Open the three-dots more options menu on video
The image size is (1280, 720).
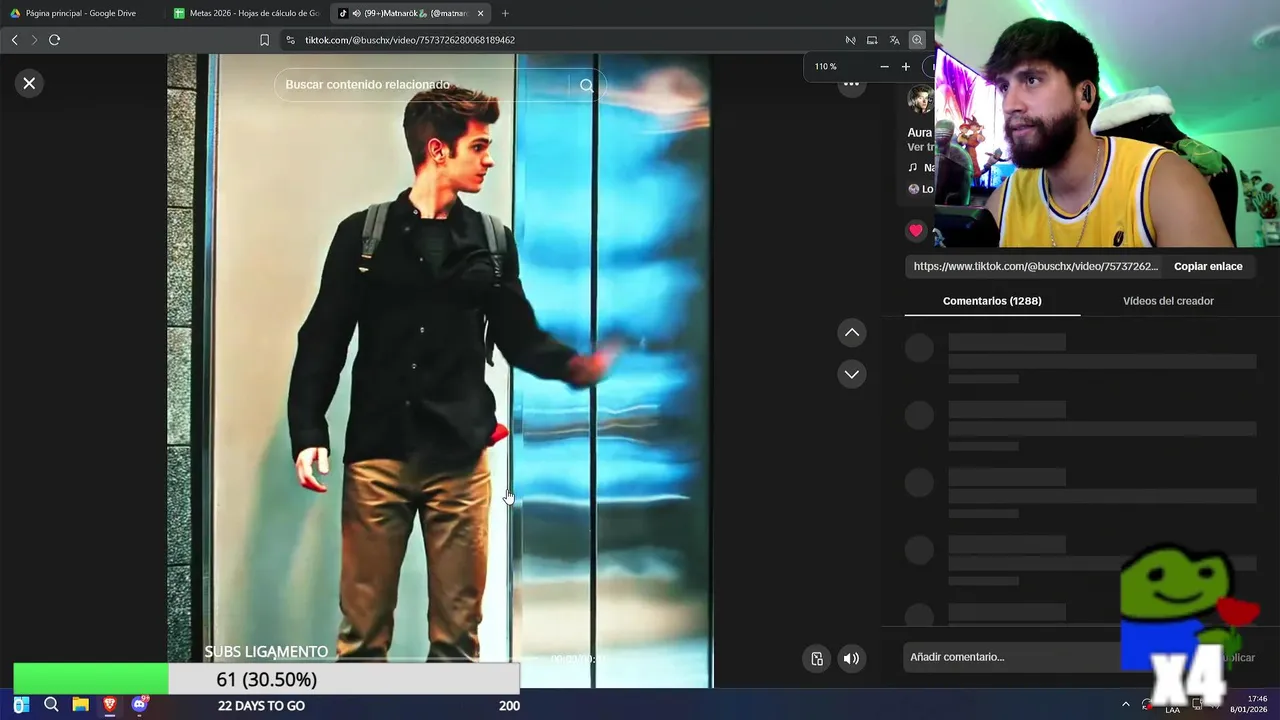(851, 85)
